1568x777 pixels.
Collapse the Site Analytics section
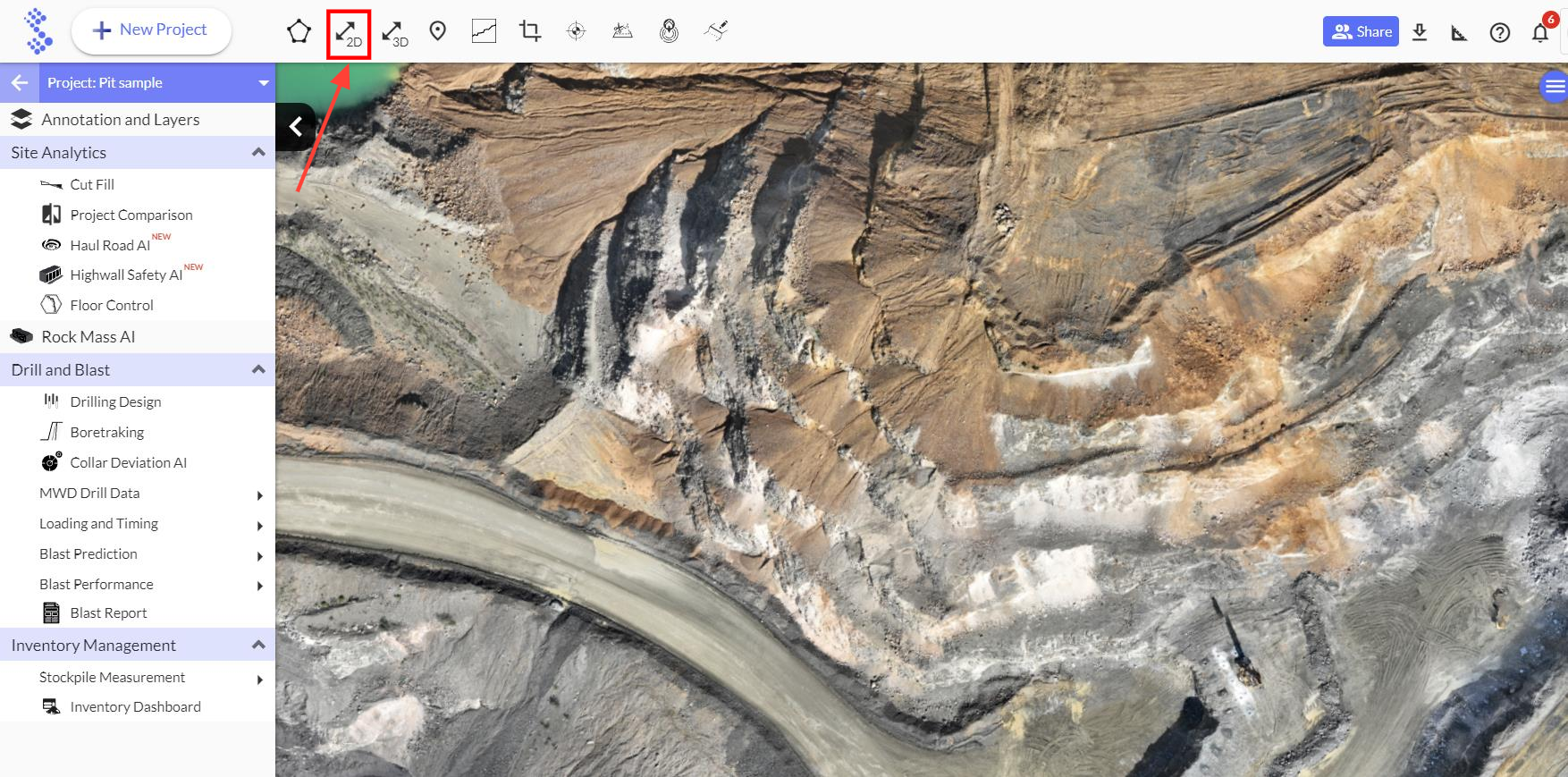click(258, 153)
